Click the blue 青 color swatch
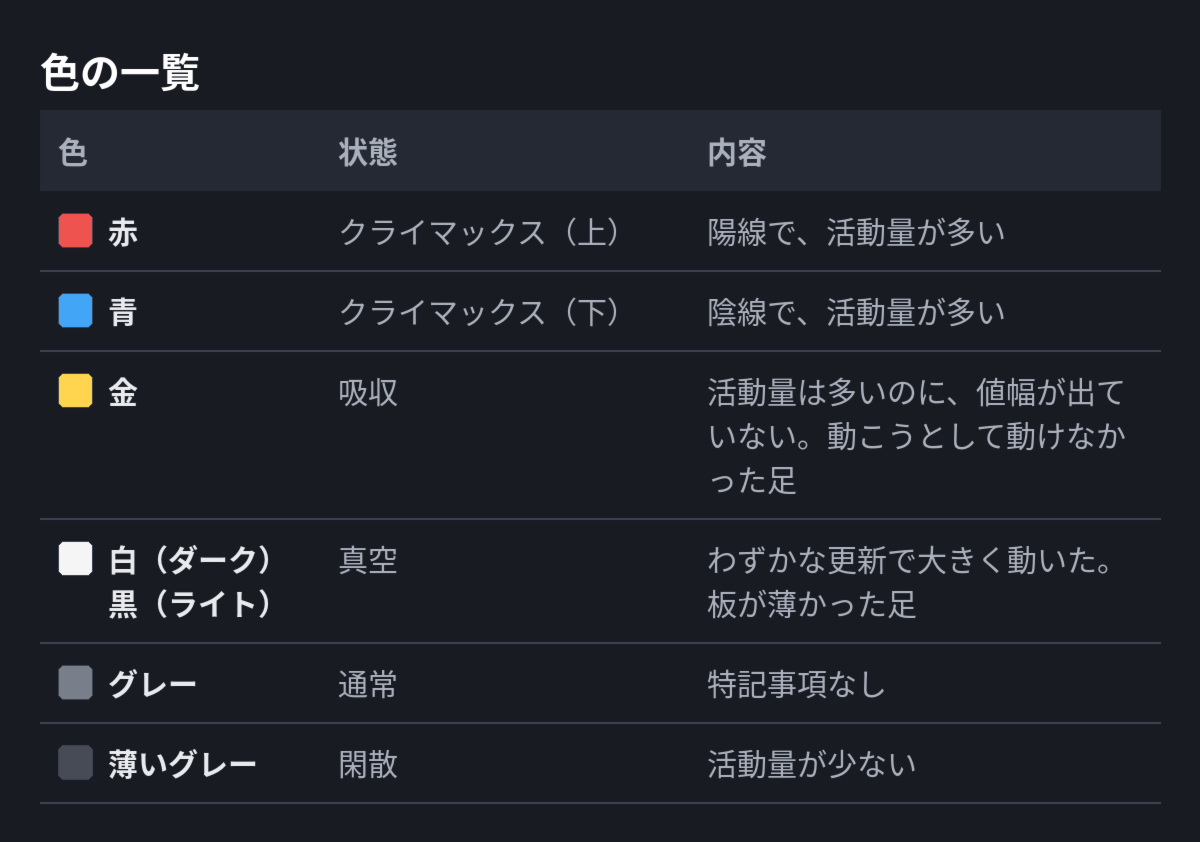This screenshot has width=1200, height=842. click(76, 311)
